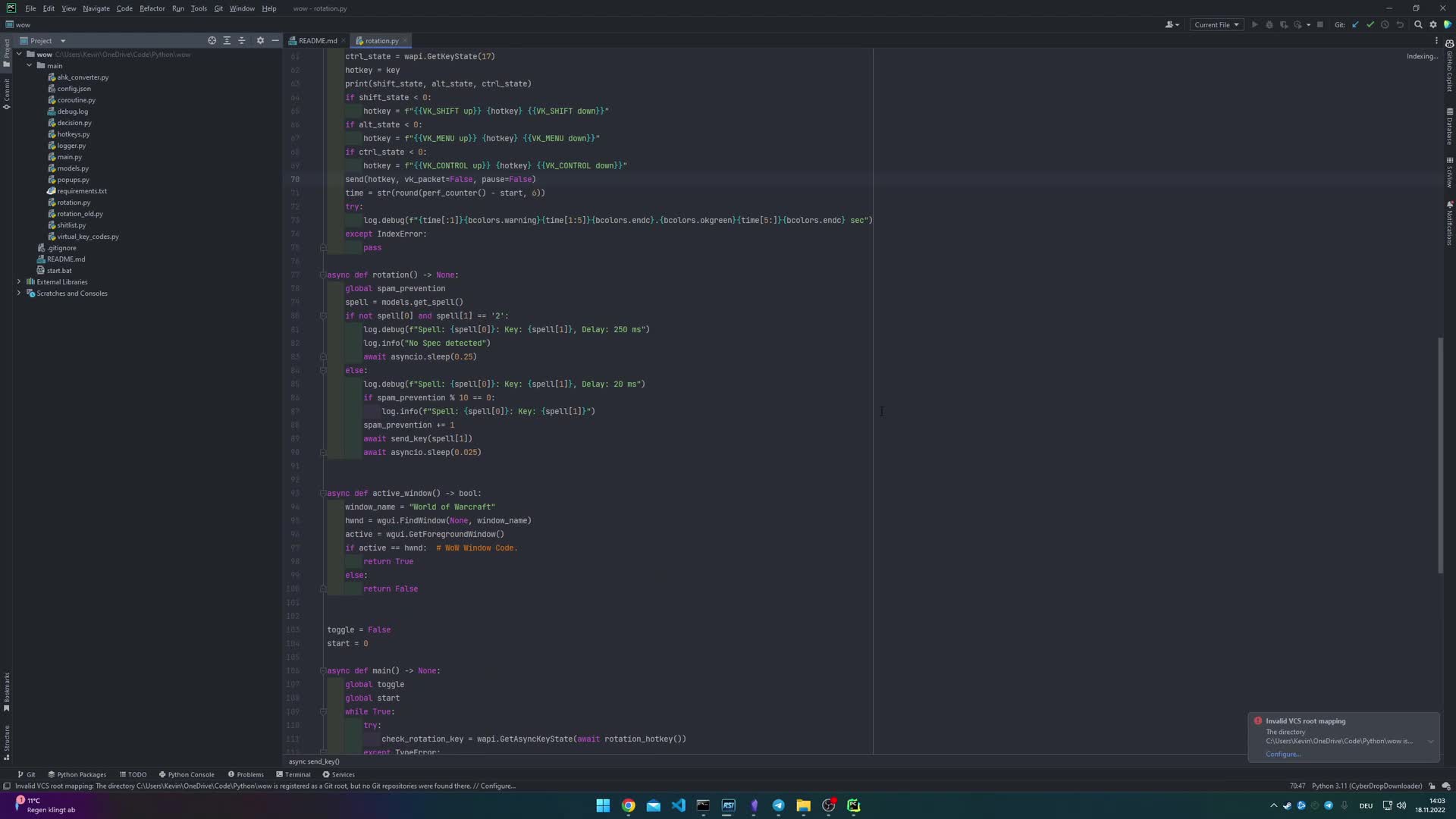Open the Python Console tool window

pos(187,774)
